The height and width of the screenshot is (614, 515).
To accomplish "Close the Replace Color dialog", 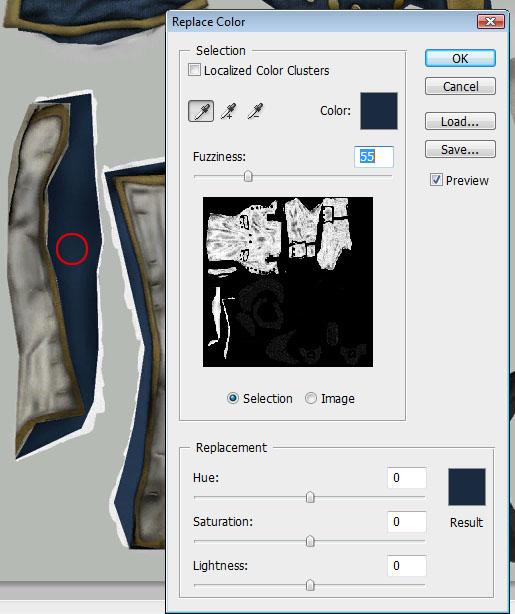I will (x=490, y=22).
